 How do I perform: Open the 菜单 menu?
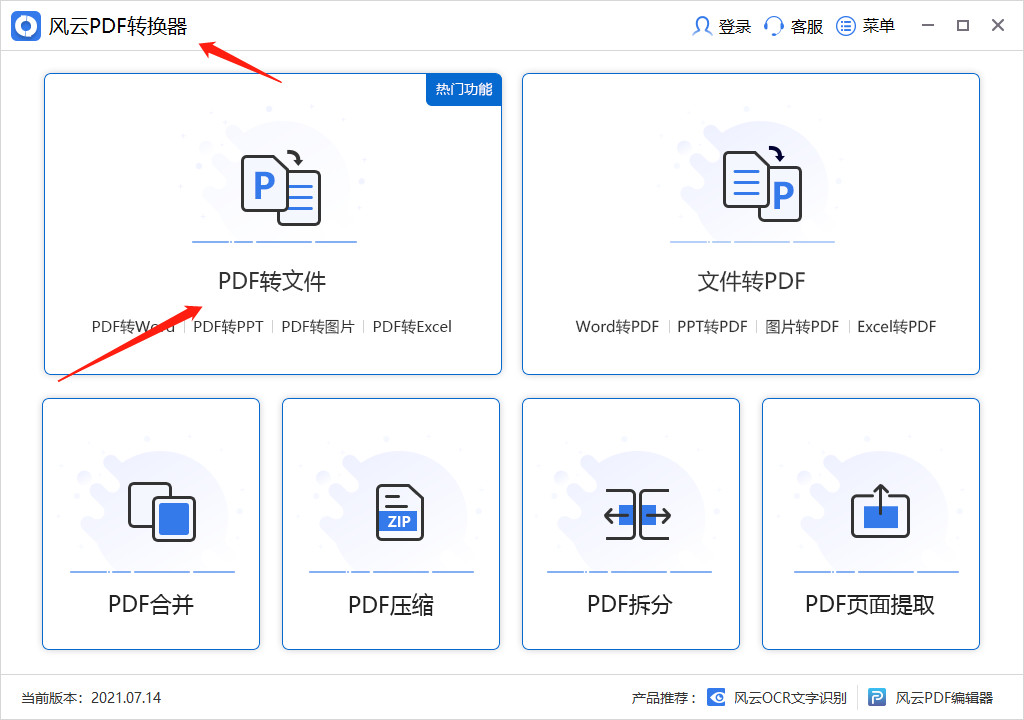pyautogui.click(x=878, y=26)
